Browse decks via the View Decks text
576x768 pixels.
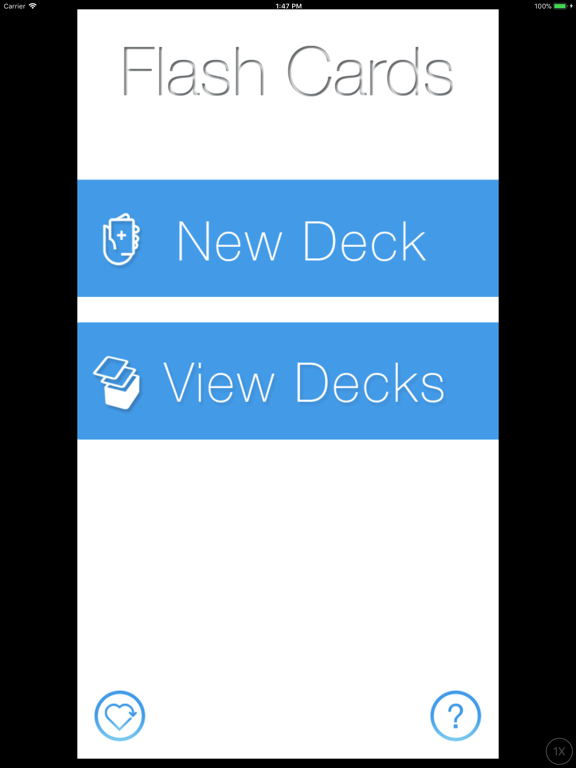tap(304, 383)
